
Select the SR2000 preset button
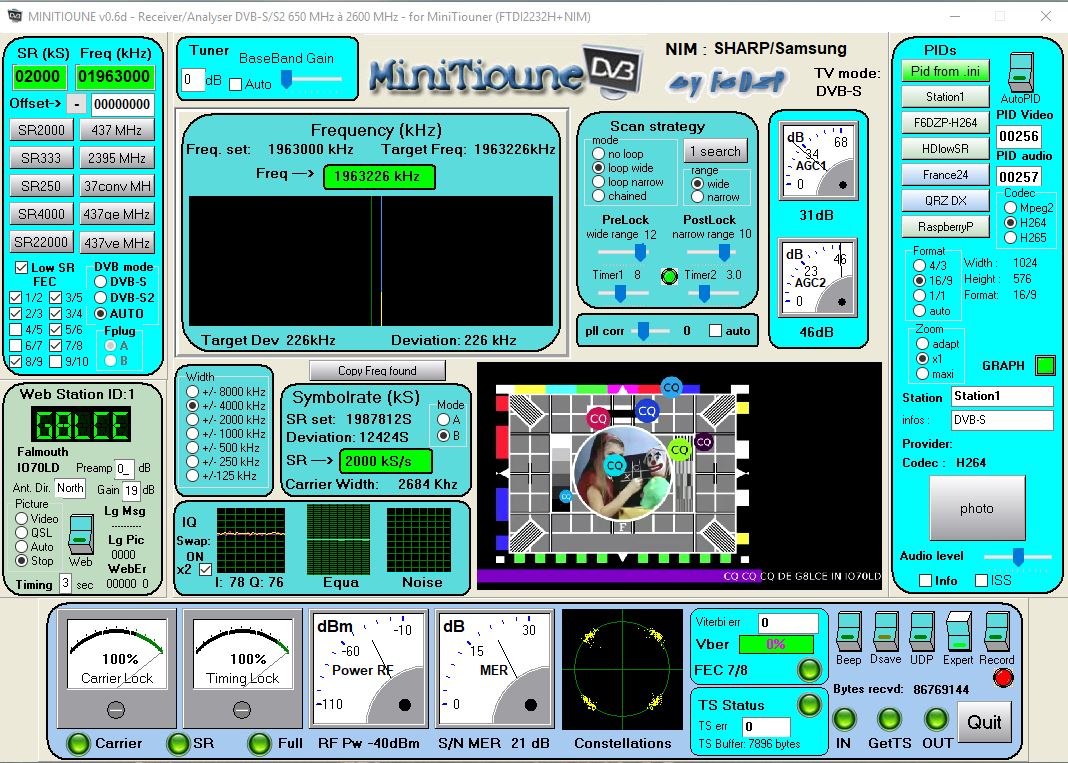coord(41,130)
